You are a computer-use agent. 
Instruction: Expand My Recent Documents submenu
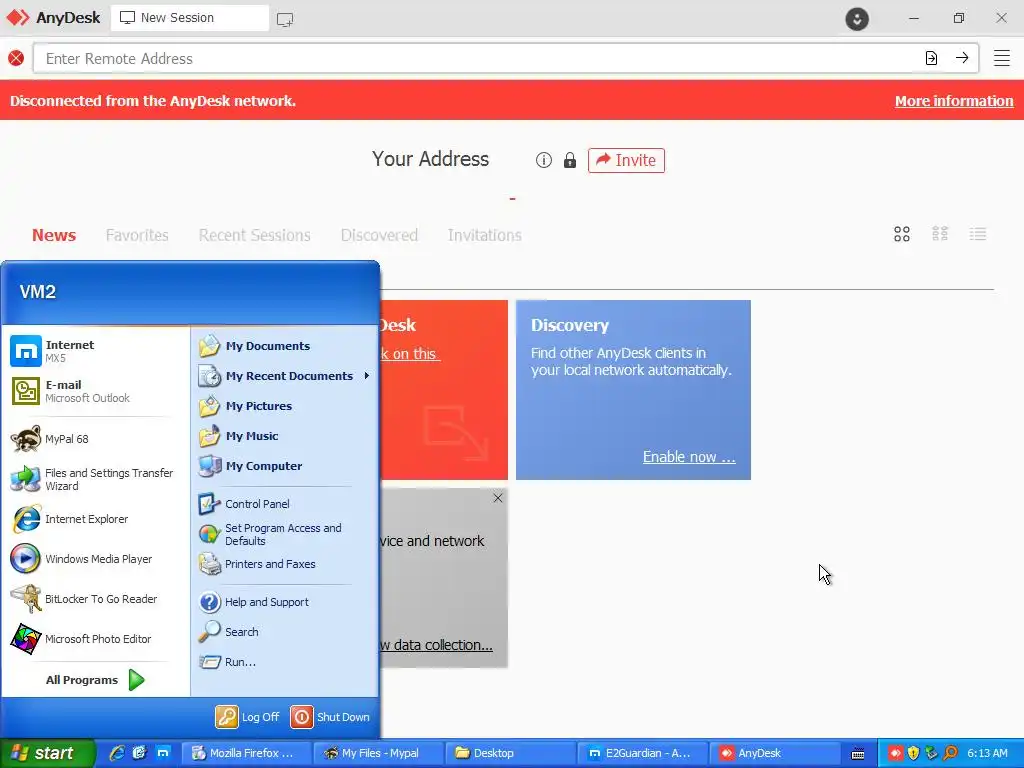pos(284,376)
